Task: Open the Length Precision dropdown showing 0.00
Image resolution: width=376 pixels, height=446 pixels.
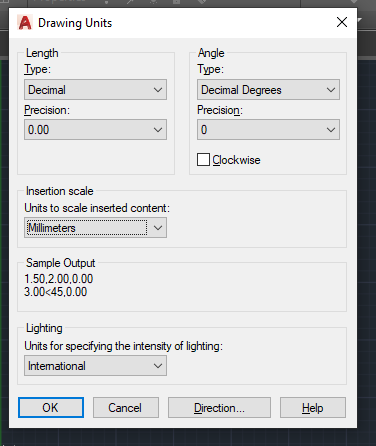Action: click(x=95, y=130)
